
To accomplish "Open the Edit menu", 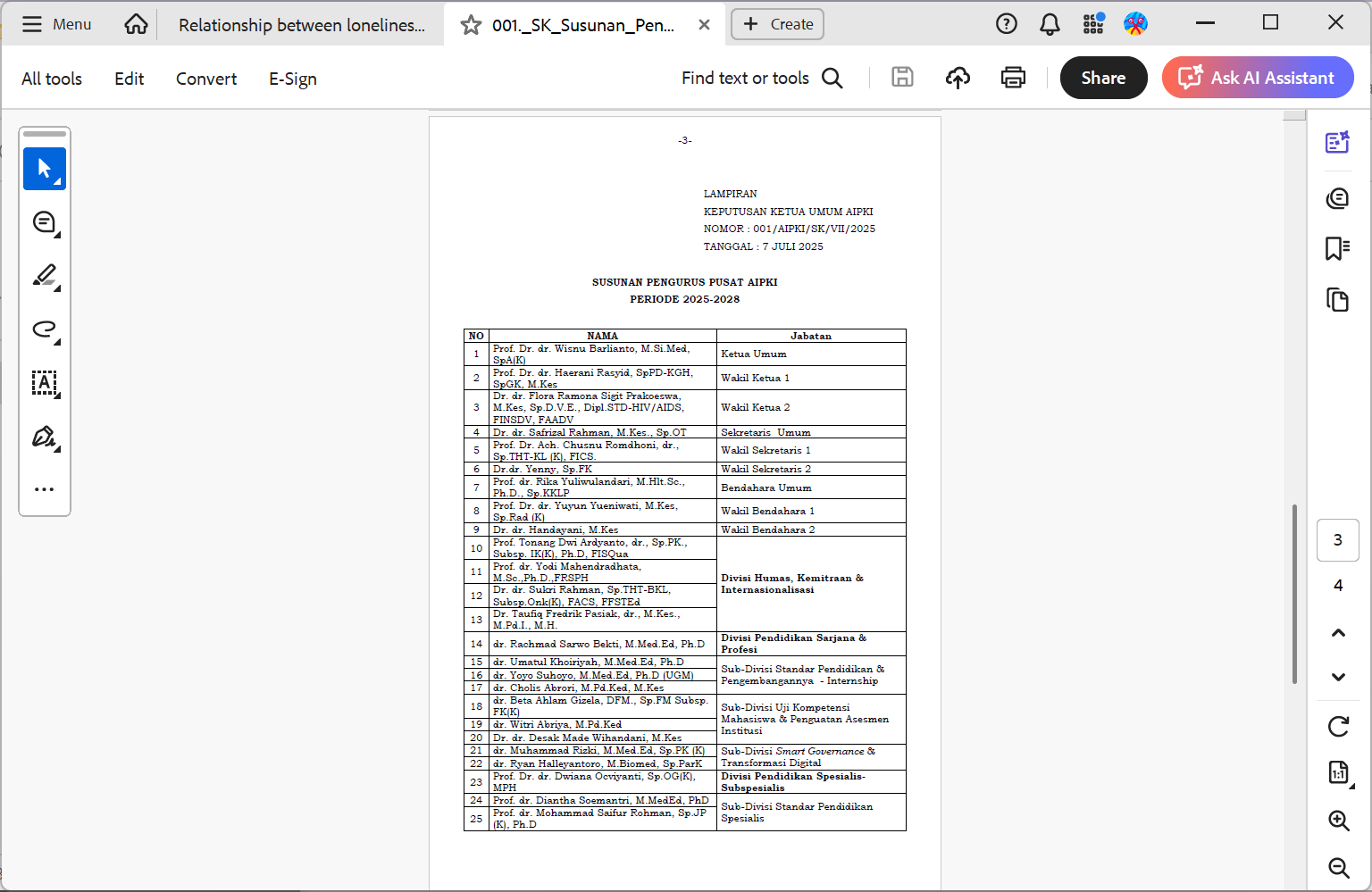I will (129, 79).
